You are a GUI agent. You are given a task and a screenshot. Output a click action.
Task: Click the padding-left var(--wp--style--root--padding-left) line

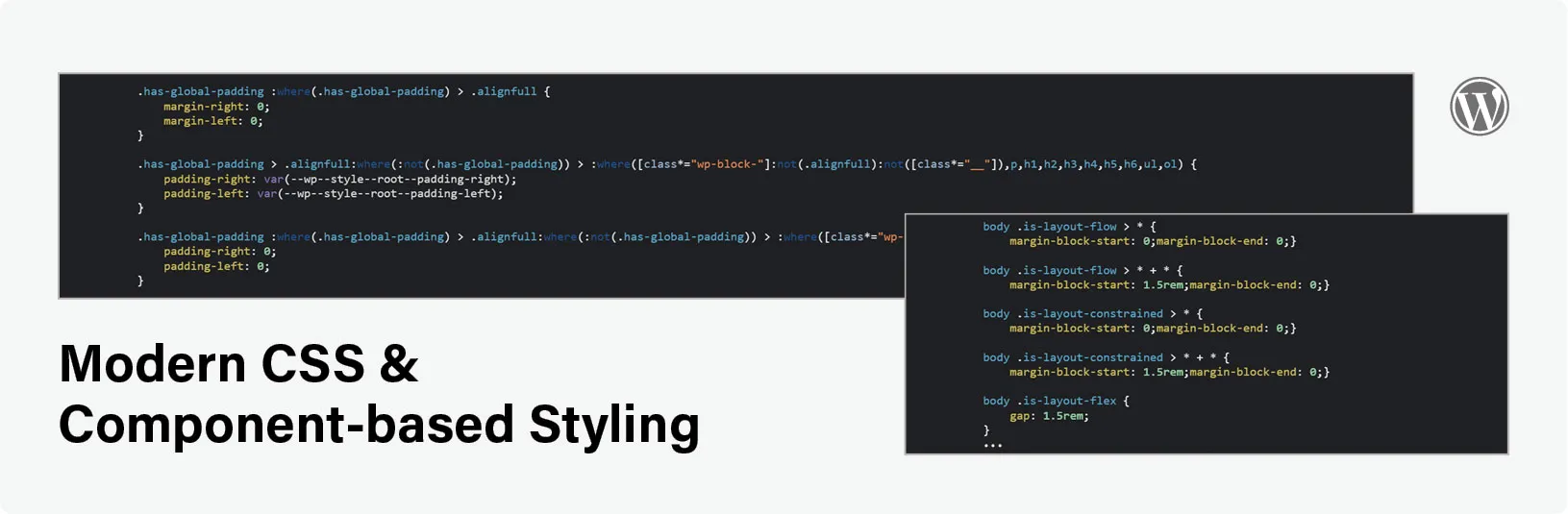click(x=333, y=193)
